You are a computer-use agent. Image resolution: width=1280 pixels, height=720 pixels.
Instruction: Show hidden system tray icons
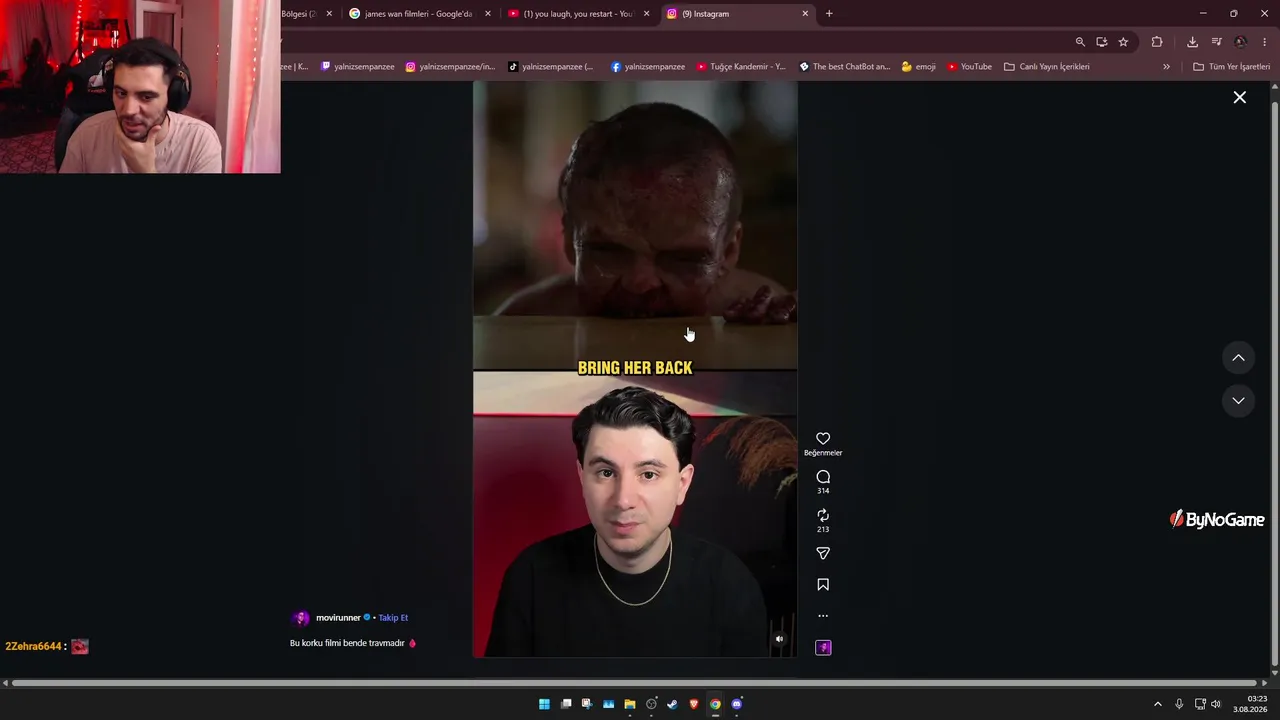pyautogui.click(x=1158, y=704)
